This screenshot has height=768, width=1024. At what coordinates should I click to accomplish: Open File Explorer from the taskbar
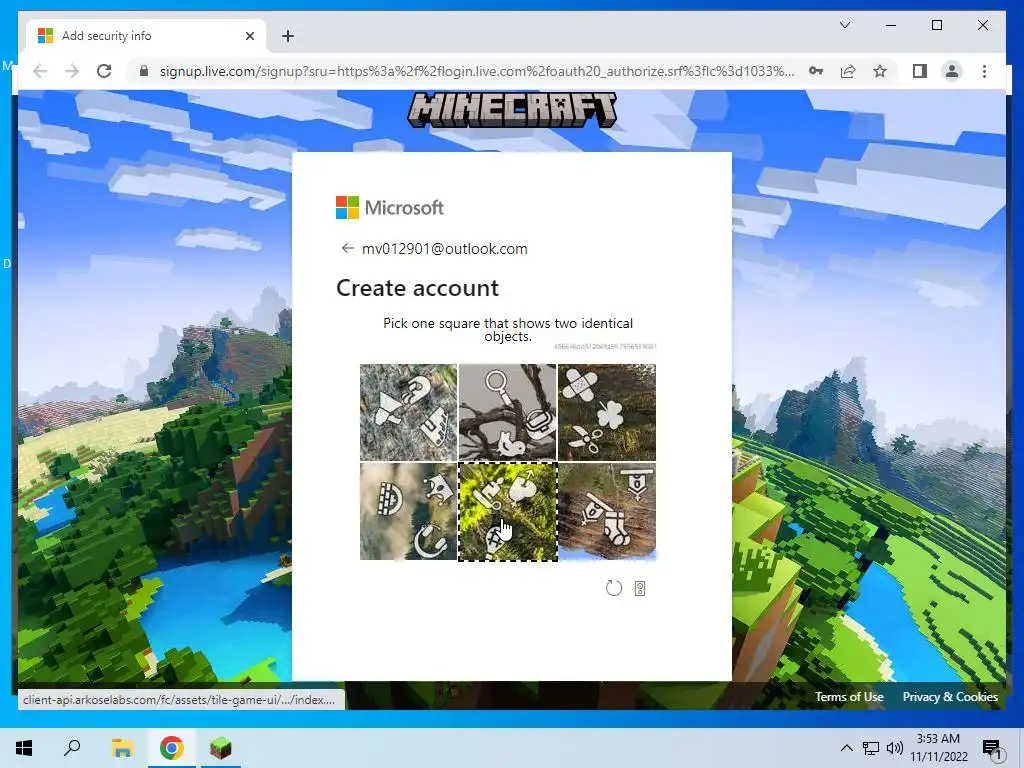(x=122, y=748)
